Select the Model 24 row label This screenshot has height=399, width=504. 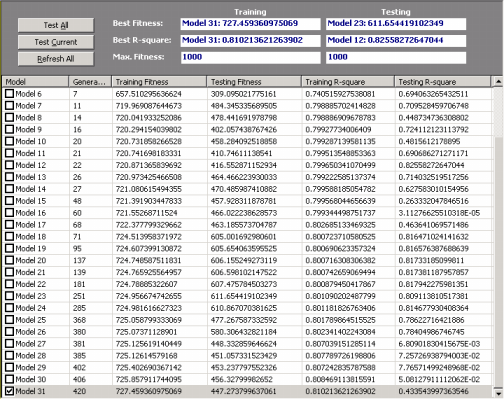[31, 308]
